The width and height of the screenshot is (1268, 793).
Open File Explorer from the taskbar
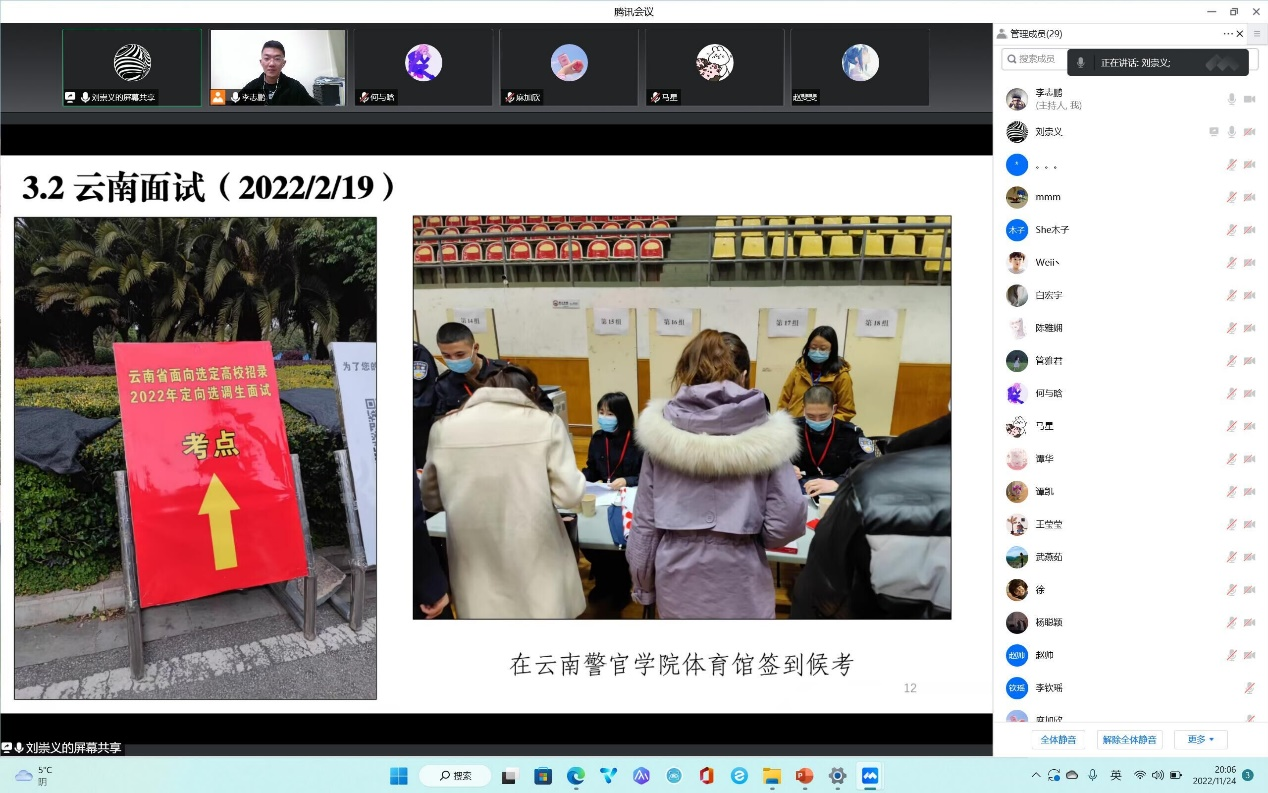[x=771, y=776]
